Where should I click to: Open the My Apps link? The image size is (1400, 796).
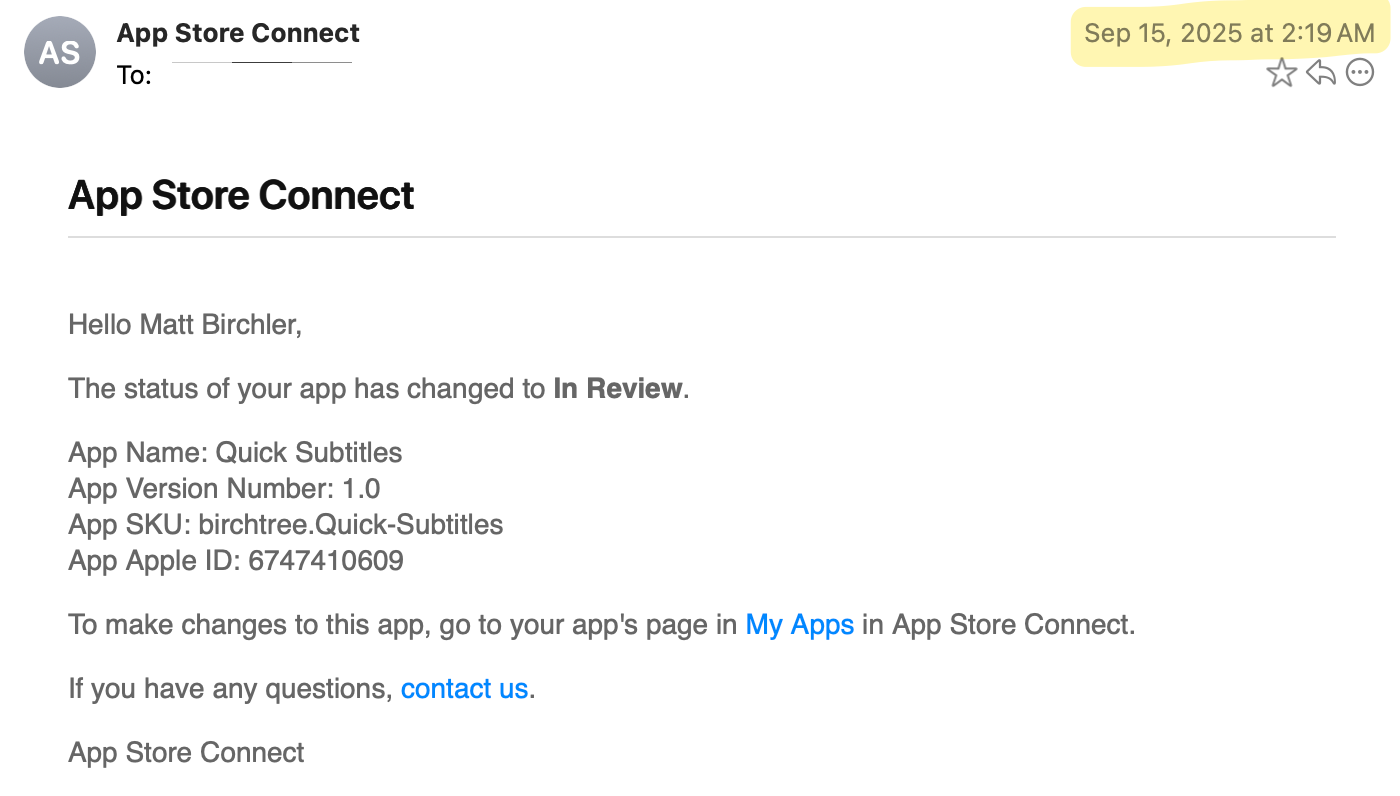click(800, 625)
